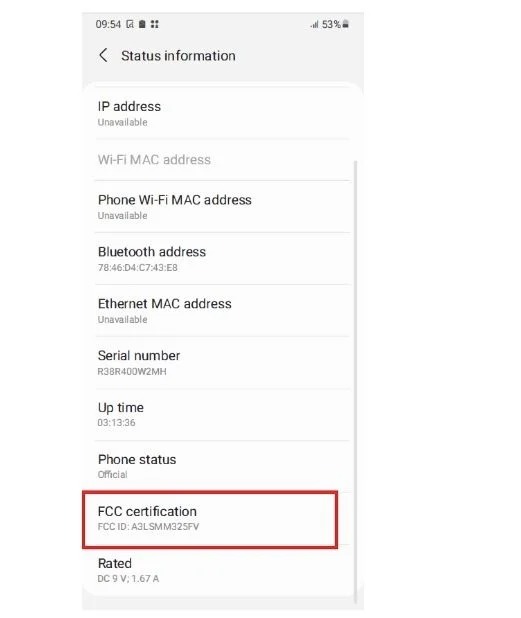Image resolution: width=521 pixels, height=618 pixels.
Task: Tap the Rated DC 9 V entry
Action: (x=223, y=571)
